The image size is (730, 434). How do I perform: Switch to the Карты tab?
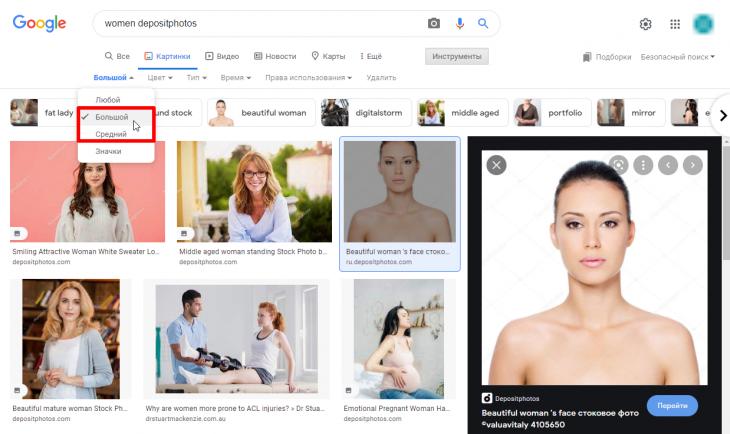328,56
